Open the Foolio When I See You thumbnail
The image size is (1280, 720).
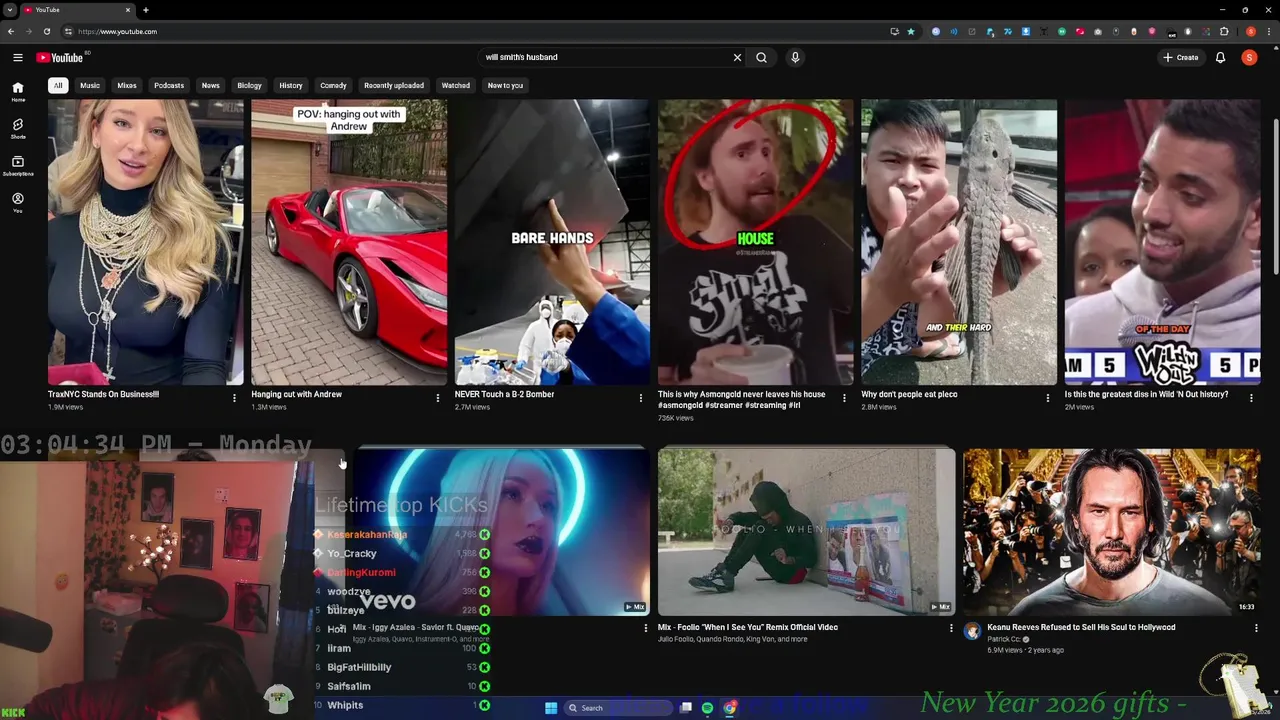(x=806, y=531)
